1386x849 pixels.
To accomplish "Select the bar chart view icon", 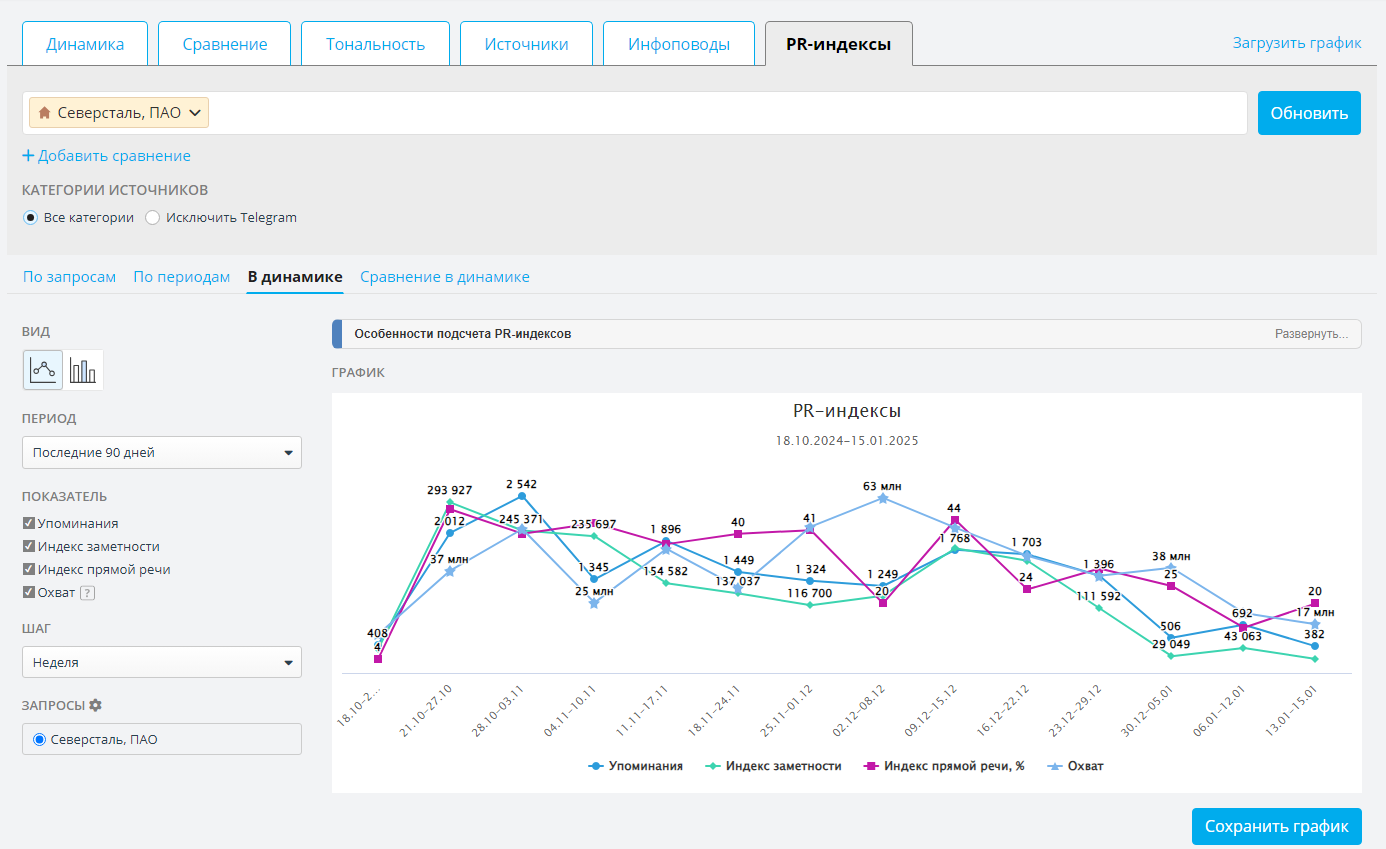I will pyautogui.click(x=83, y=370).
